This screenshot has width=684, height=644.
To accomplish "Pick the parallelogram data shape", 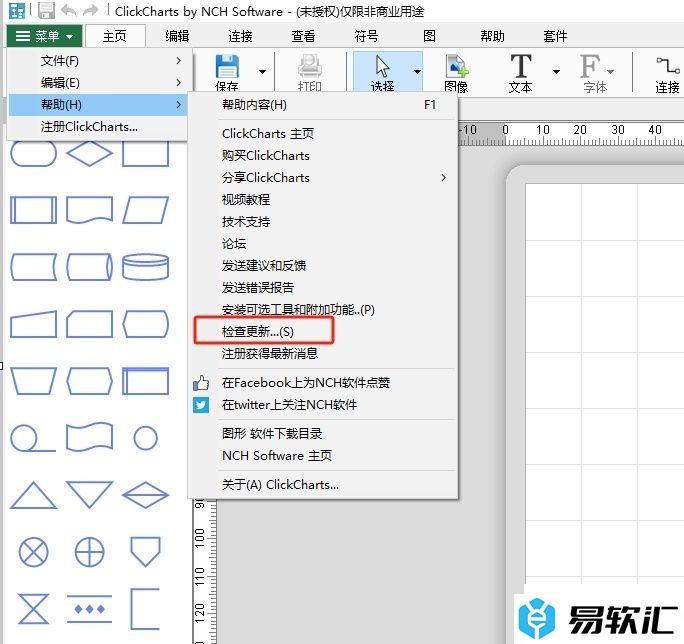I will pyautogui.click(x=145, y=210).
